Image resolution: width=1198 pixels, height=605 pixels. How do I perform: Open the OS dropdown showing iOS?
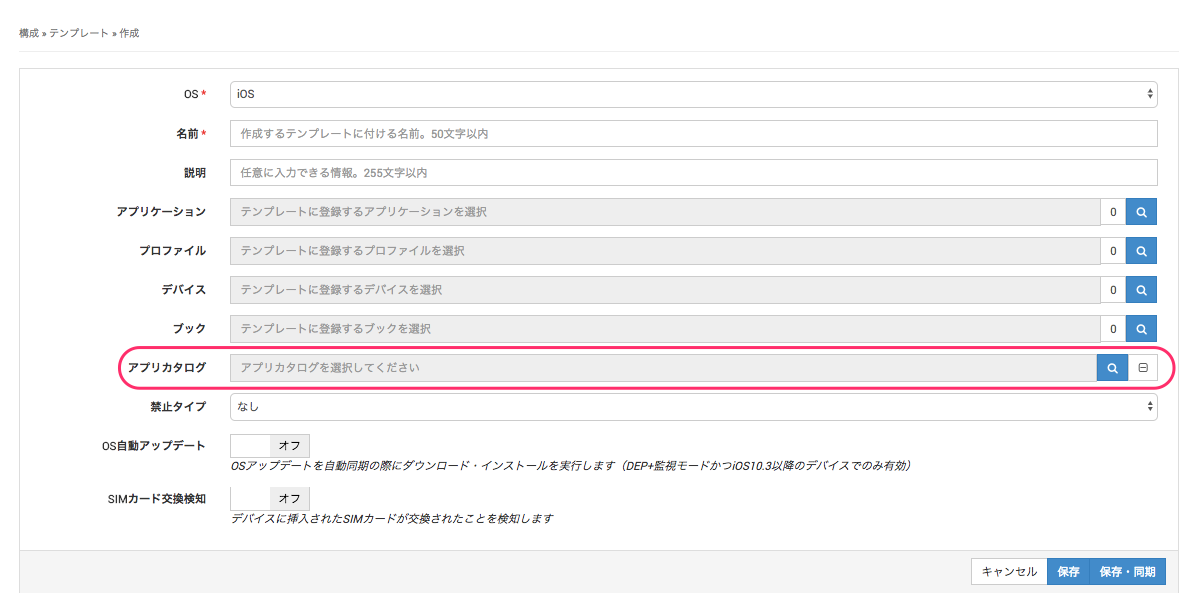tap(693, 95)
